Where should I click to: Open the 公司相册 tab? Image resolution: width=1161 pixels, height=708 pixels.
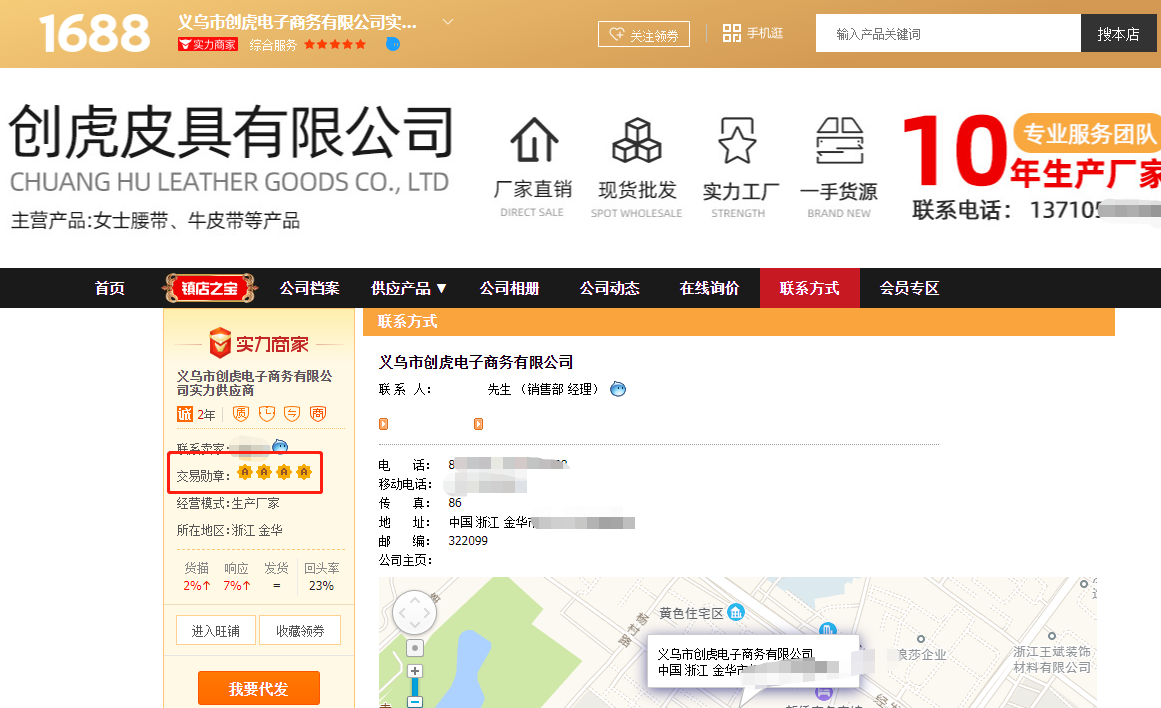(x=509, y=288)
